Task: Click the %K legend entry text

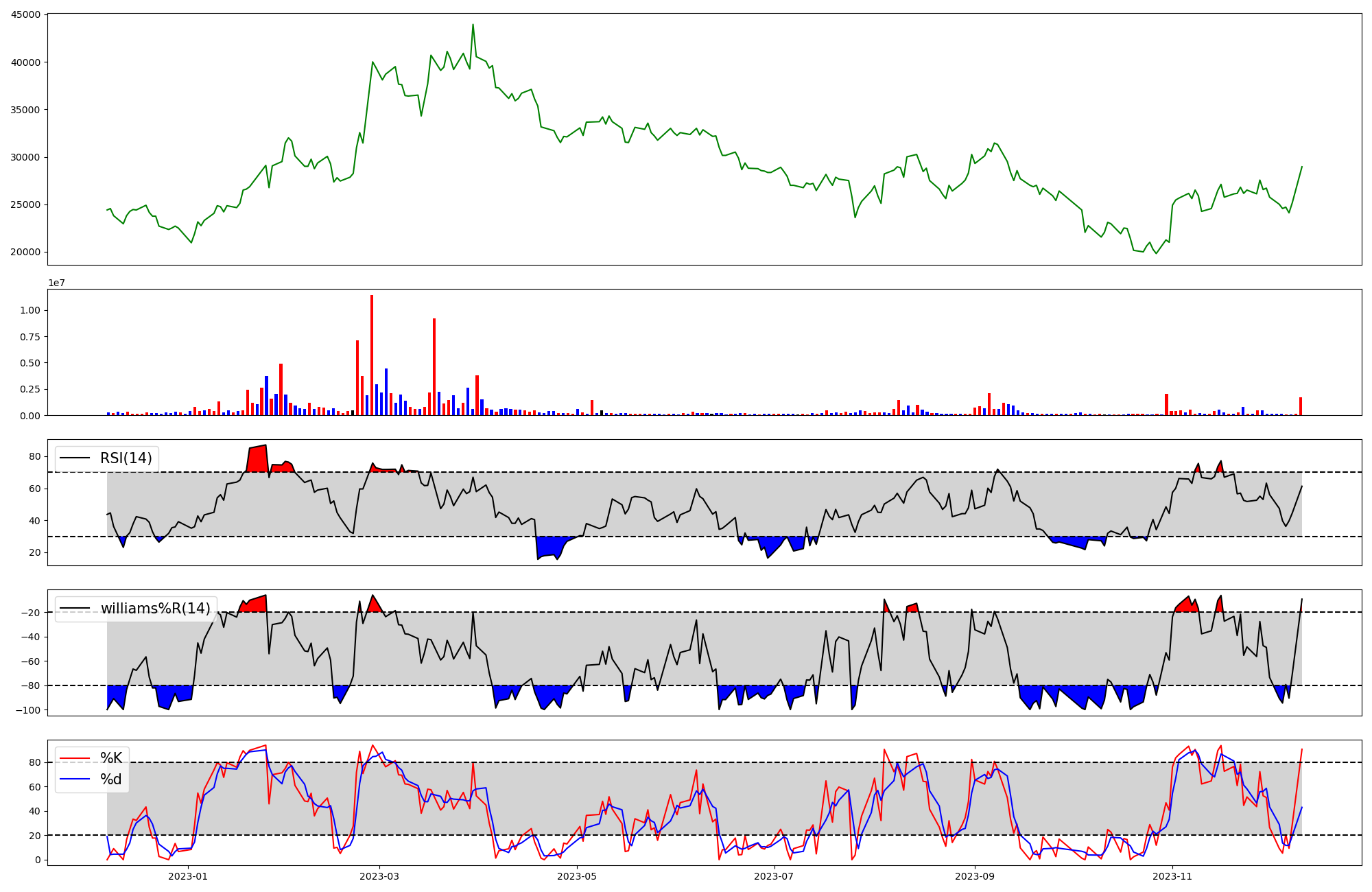Action: click(111, 758)
